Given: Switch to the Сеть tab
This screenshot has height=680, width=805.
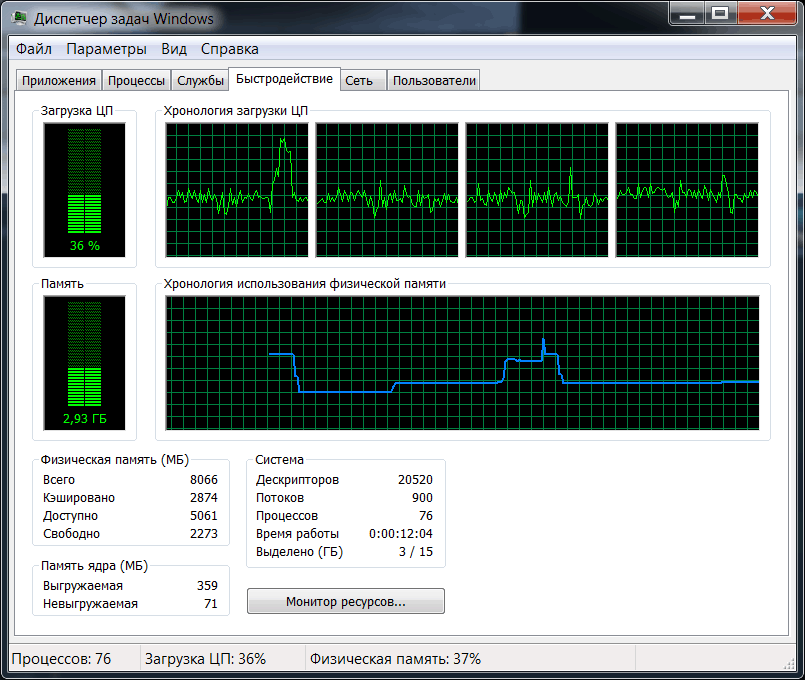Looking at the screenshot, I should (363, 81).
